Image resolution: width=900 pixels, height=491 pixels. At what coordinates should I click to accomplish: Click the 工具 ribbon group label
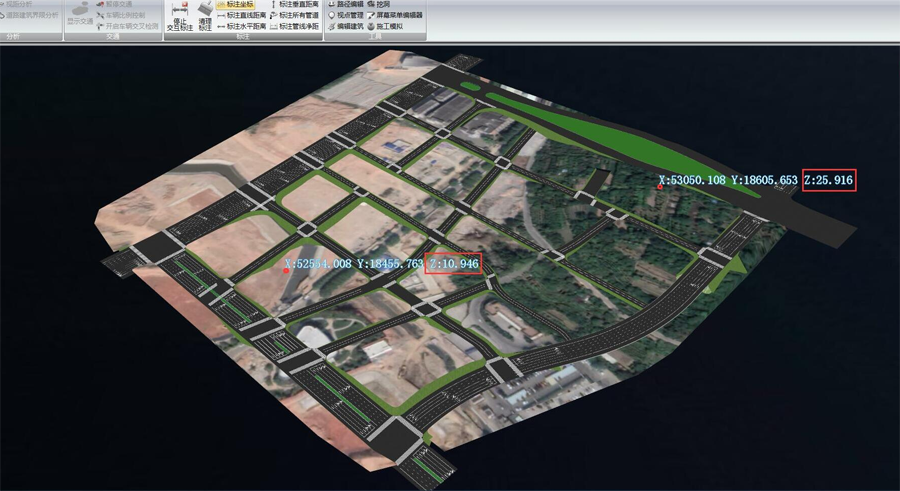(x=375, y=37)
